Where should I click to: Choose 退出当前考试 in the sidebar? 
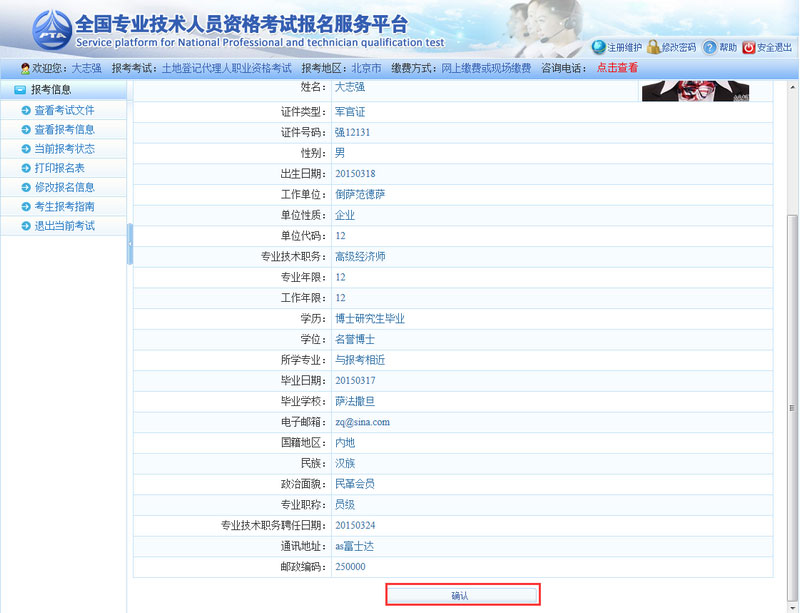(64, 226)
